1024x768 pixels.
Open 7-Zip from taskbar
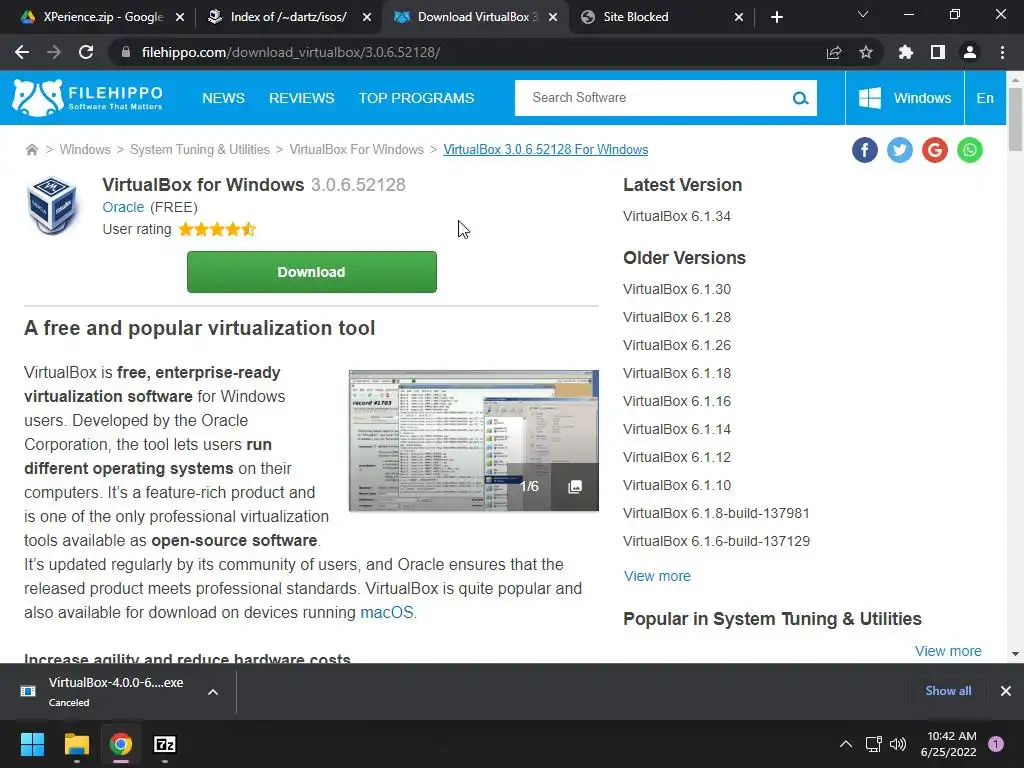pyautogui.click(x=165, y=744)
